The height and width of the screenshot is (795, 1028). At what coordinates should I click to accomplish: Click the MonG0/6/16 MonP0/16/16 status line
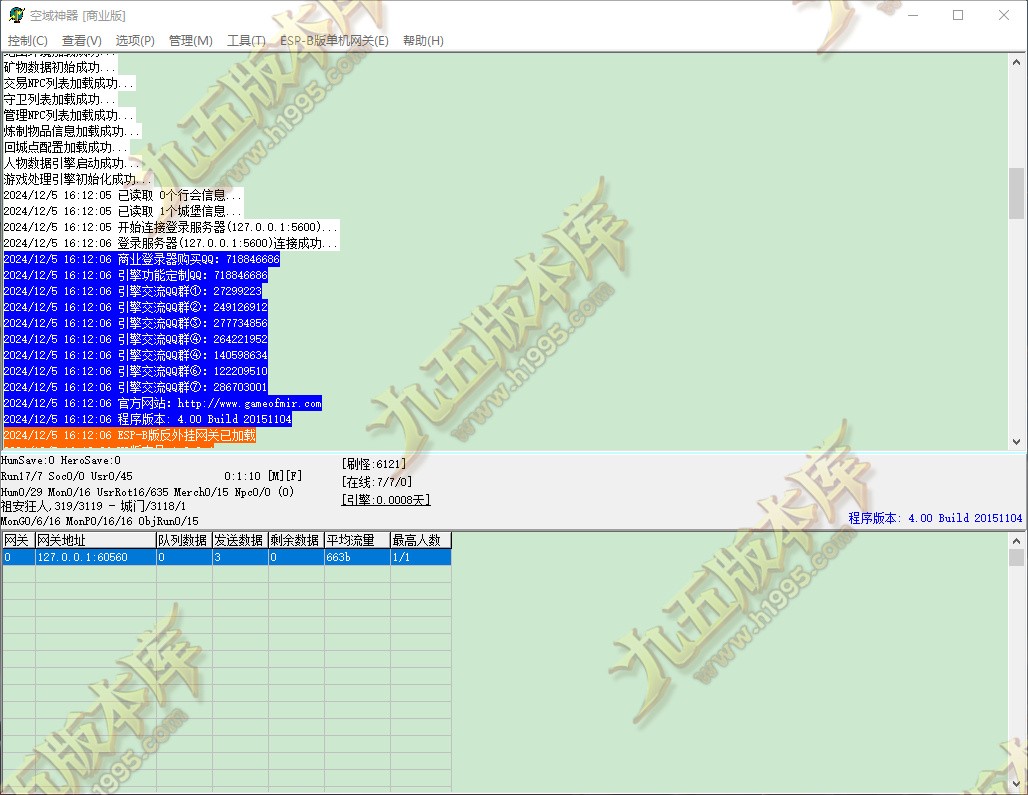tap(100, 521)
